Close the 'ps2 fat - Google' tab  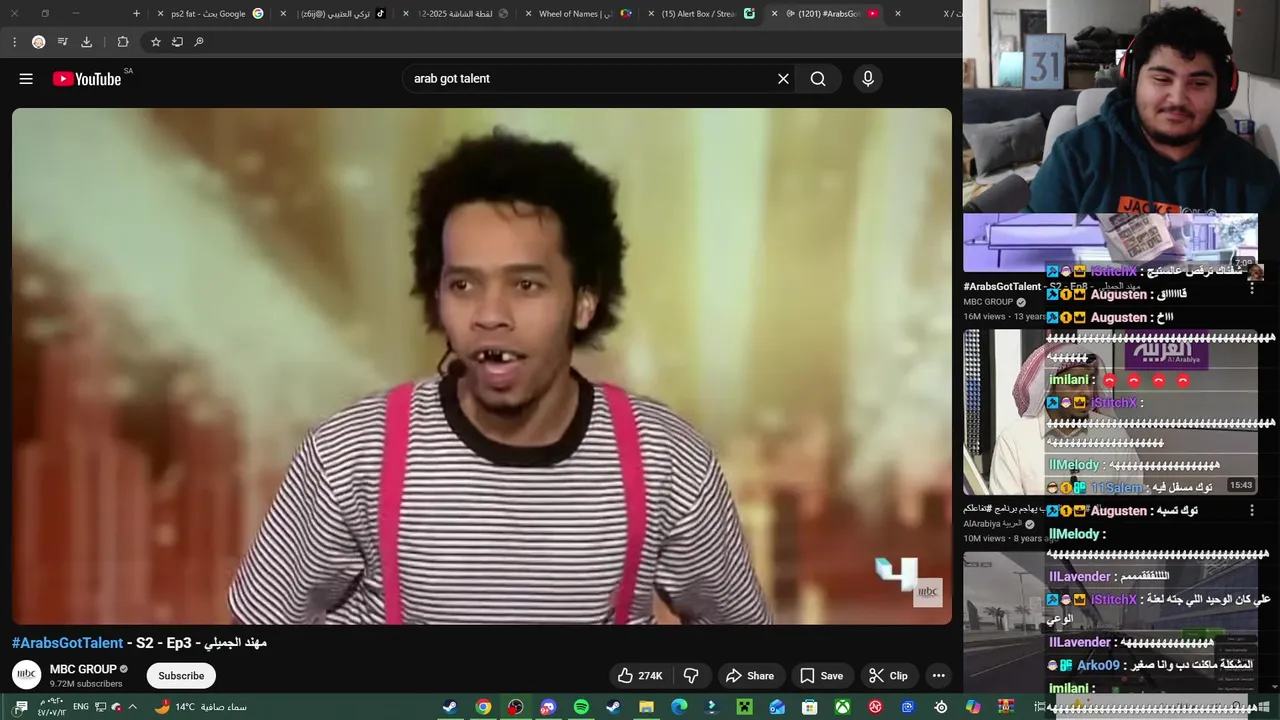161,14
